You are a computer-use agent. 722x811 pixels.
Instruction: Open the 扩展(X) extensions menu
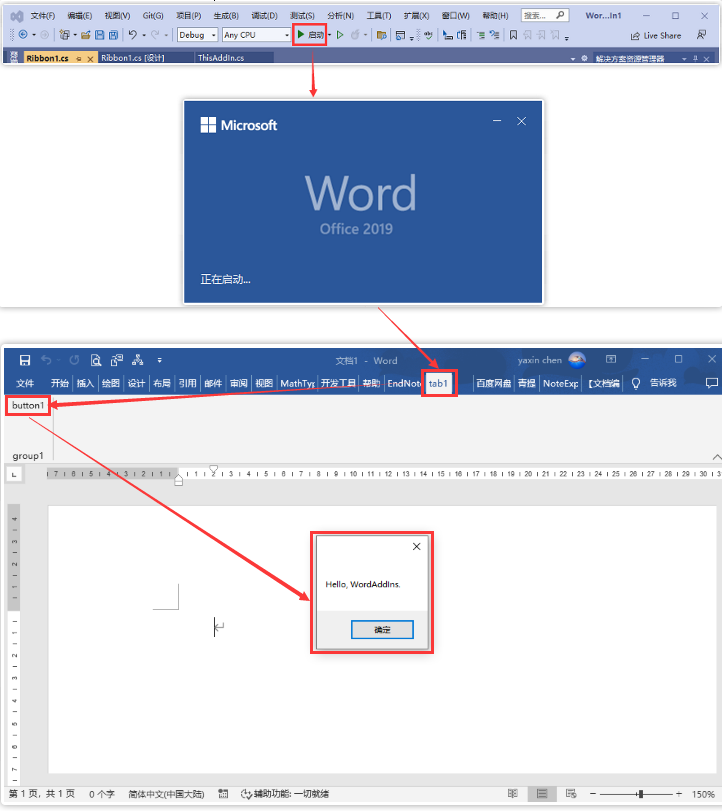(x=416, y=16)
